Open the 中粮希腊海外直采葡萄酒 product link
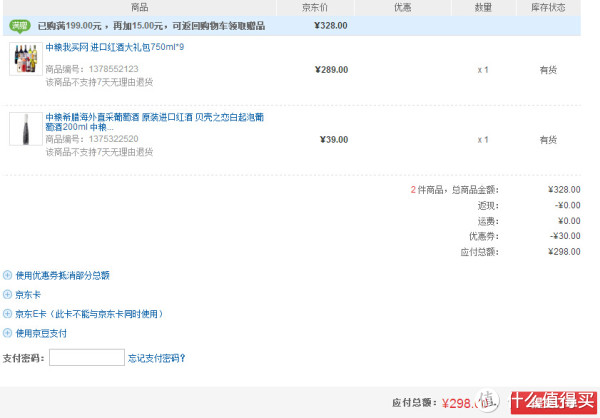The width and height of the screenshot is (600, 418). [x=155, y=122]
